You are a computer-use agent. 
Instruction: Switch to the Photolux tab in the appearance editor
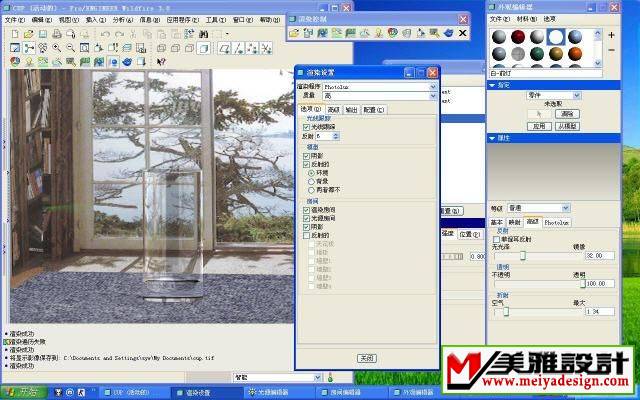point(557,222)
